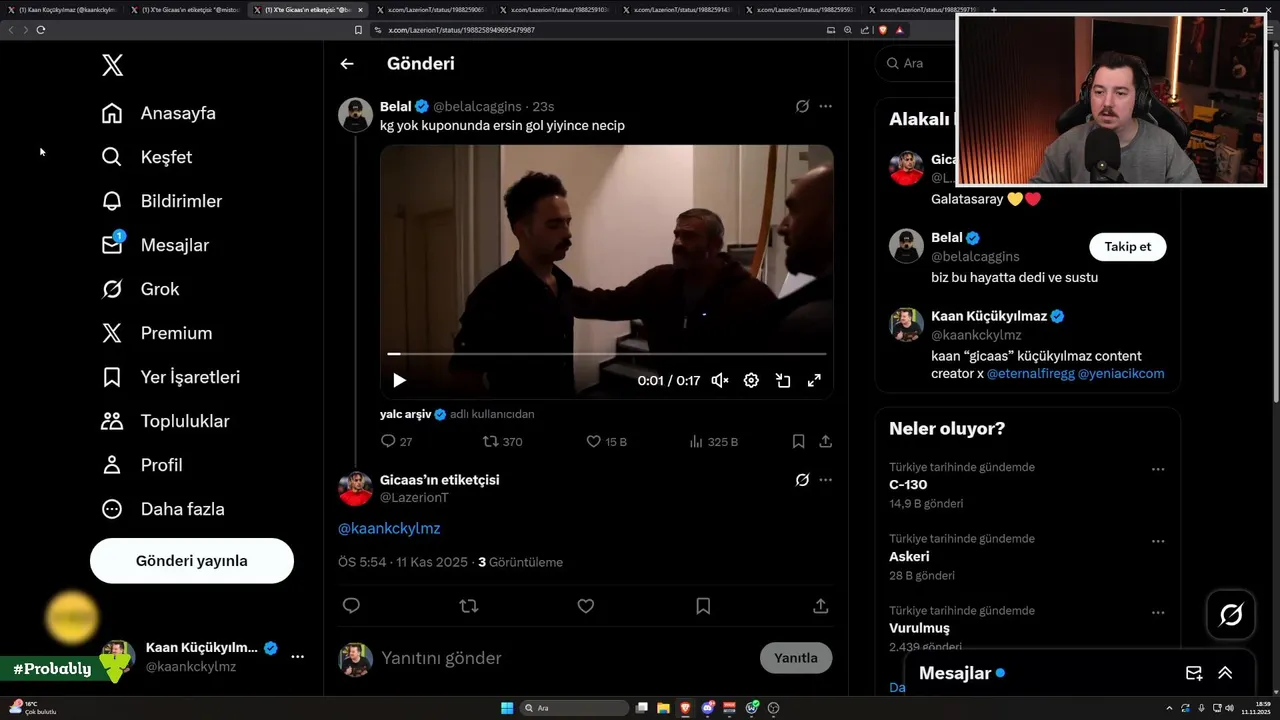
Task: Click Grok icon on Gicaas'ın etiketçisi post
Action: click(802, 480)
